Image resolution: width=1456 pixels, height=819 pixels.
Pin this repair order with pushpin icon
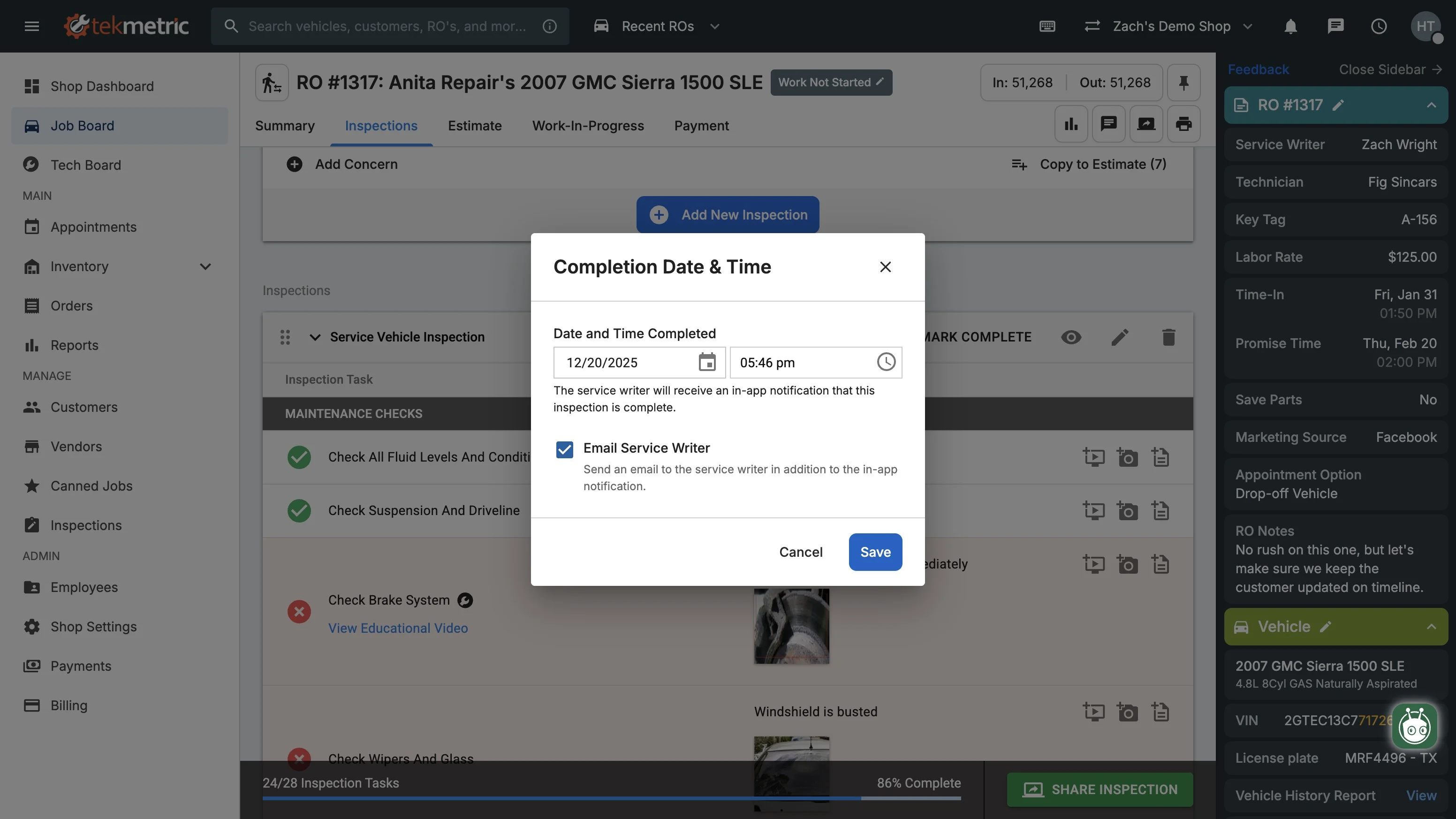click(1183, 83)
